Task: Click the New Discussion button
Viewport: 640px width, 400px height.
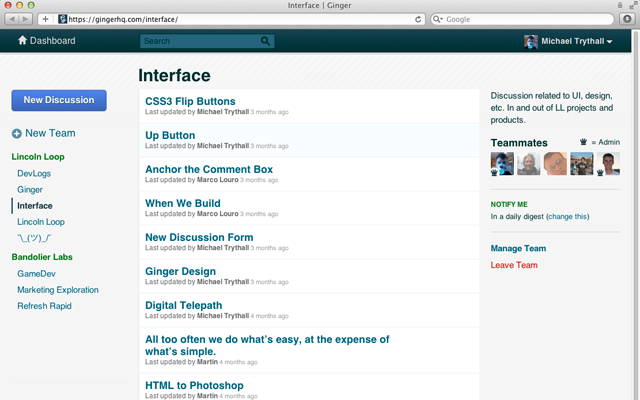Action: click(58, 100)
